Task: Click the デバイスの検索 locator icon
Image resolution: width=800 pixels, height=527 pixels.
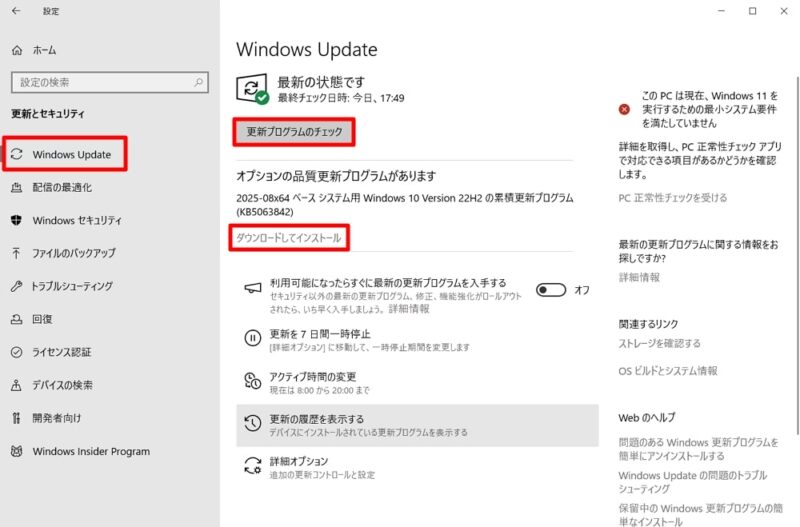Action: point(17,385)
